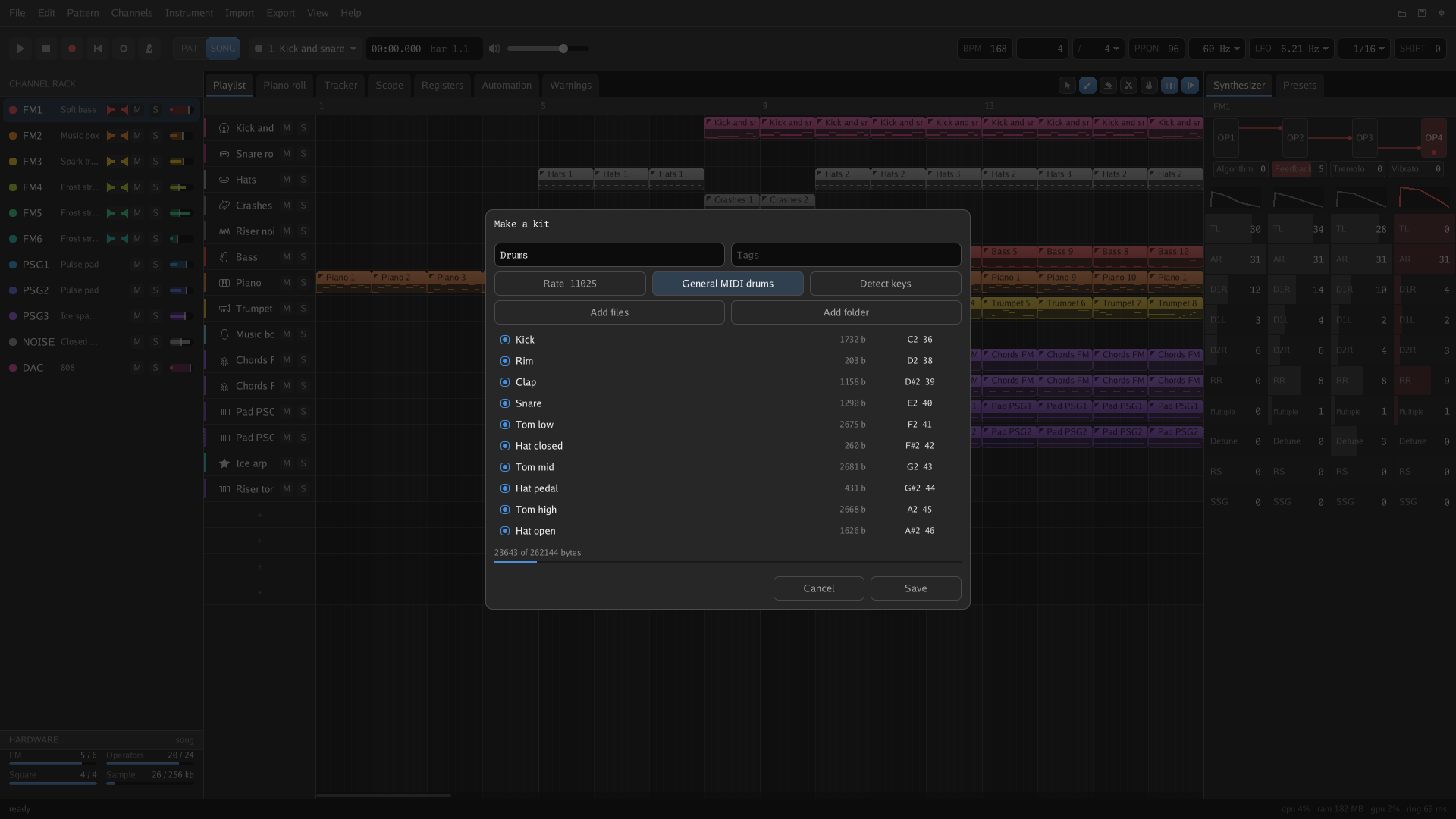Toggle the follow-playhead icon
This screenshot has height=819, width=1456.
click(x=1191, y=86)
